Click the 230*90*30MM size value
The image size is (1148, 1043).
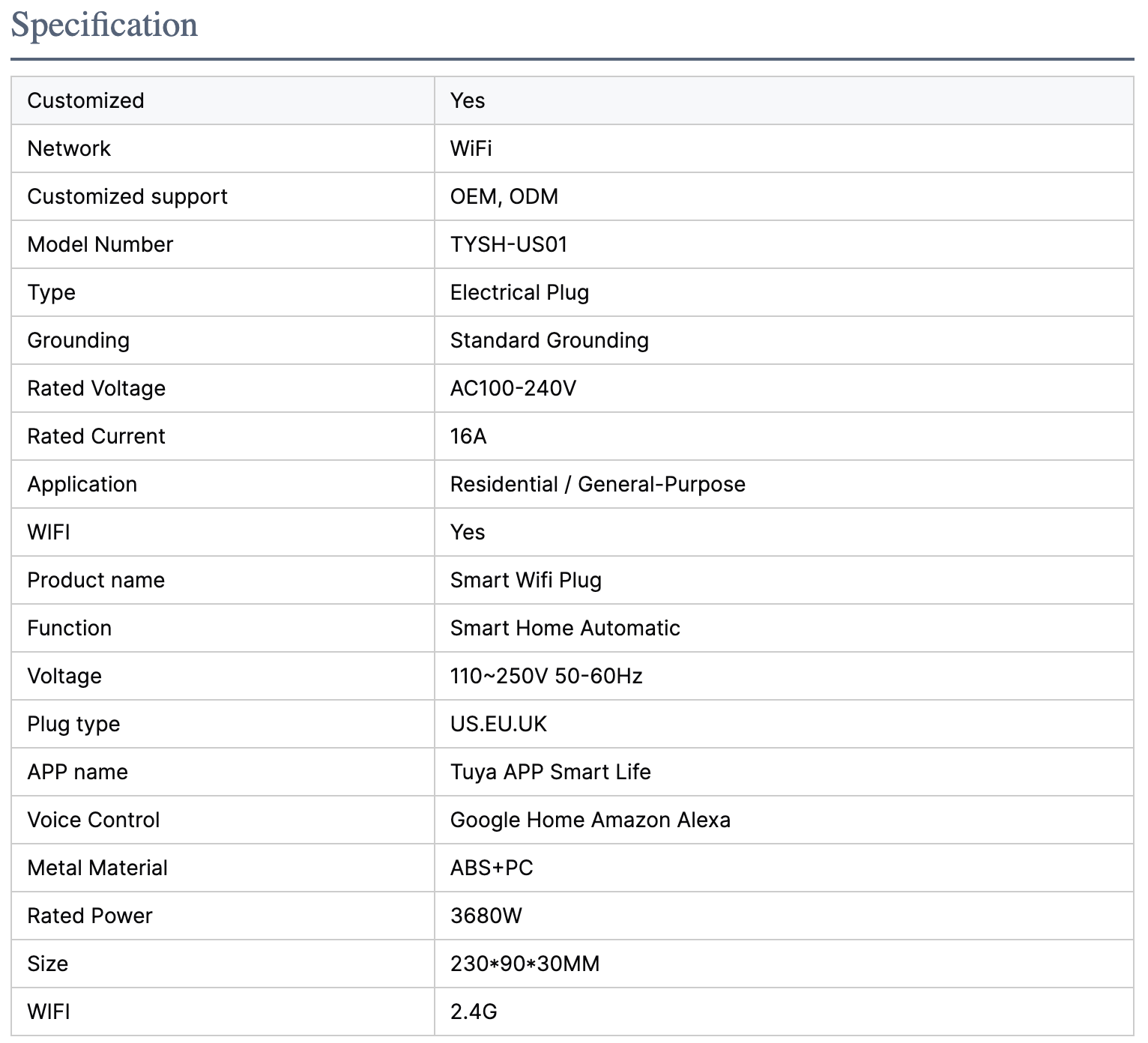pyautogui.click(x=525, y=964)
